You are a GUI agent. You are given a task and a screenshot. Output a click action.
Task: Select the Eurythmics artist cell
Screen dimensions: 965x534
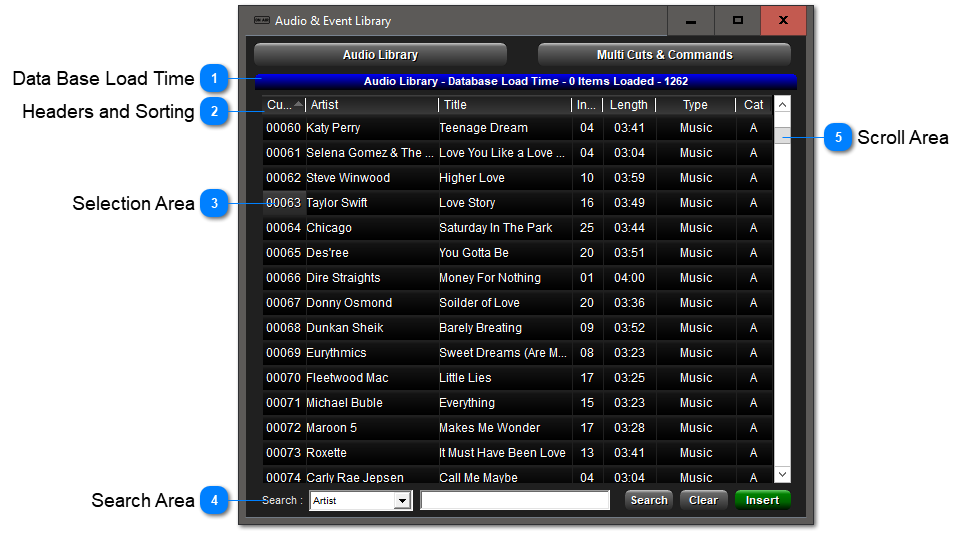[x=371, y=353]
